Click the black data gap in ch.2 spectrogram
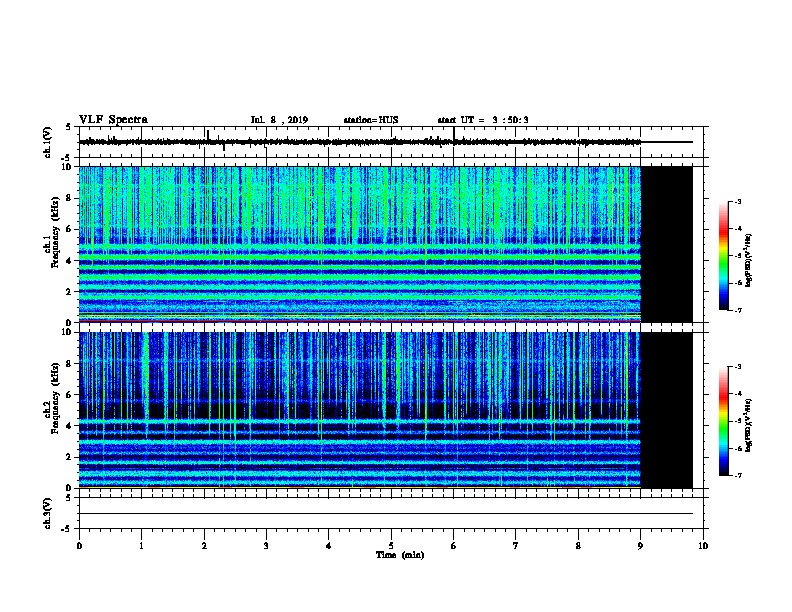 tap(667, 410)
